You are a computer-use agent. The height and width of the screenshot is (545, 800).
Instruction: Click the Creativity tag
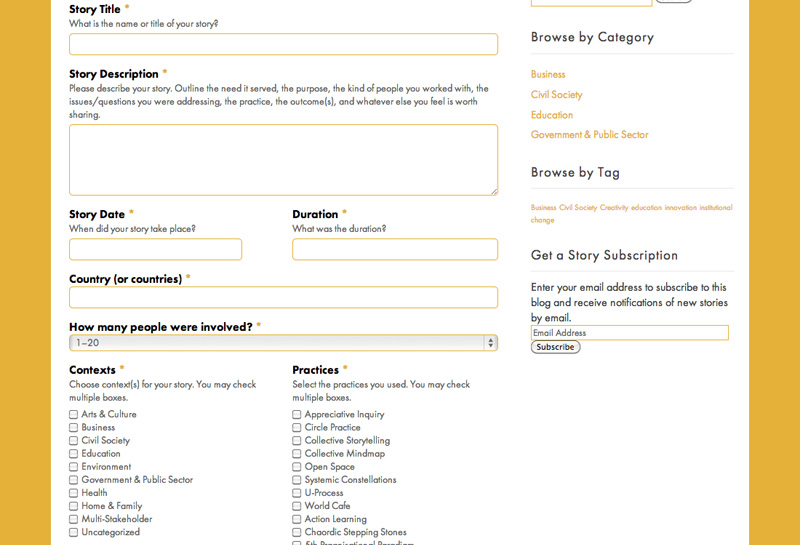pos(614,208)
